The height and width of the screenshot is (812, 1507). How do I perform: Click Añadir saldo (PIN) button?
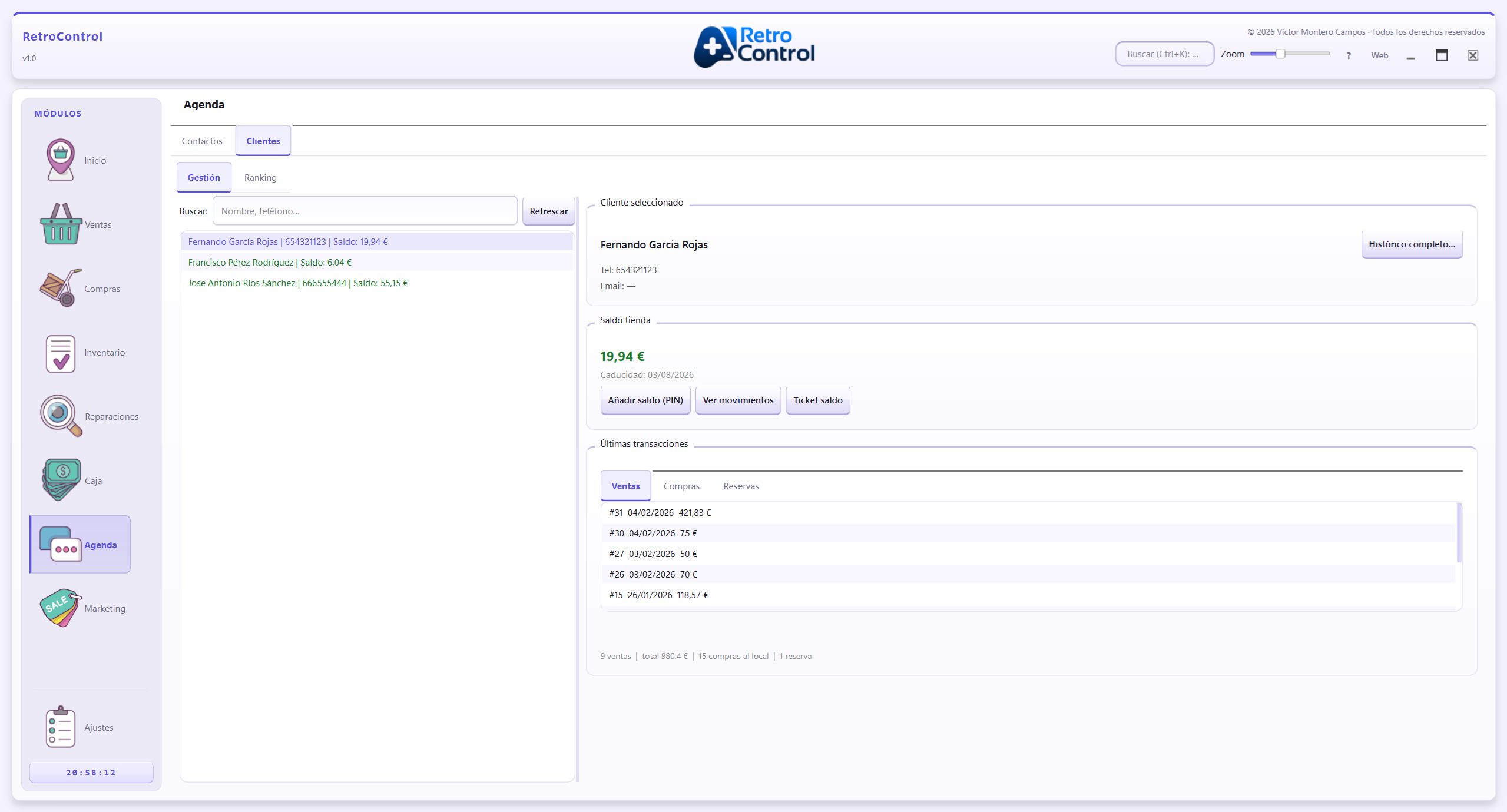(x=645, y=400)
